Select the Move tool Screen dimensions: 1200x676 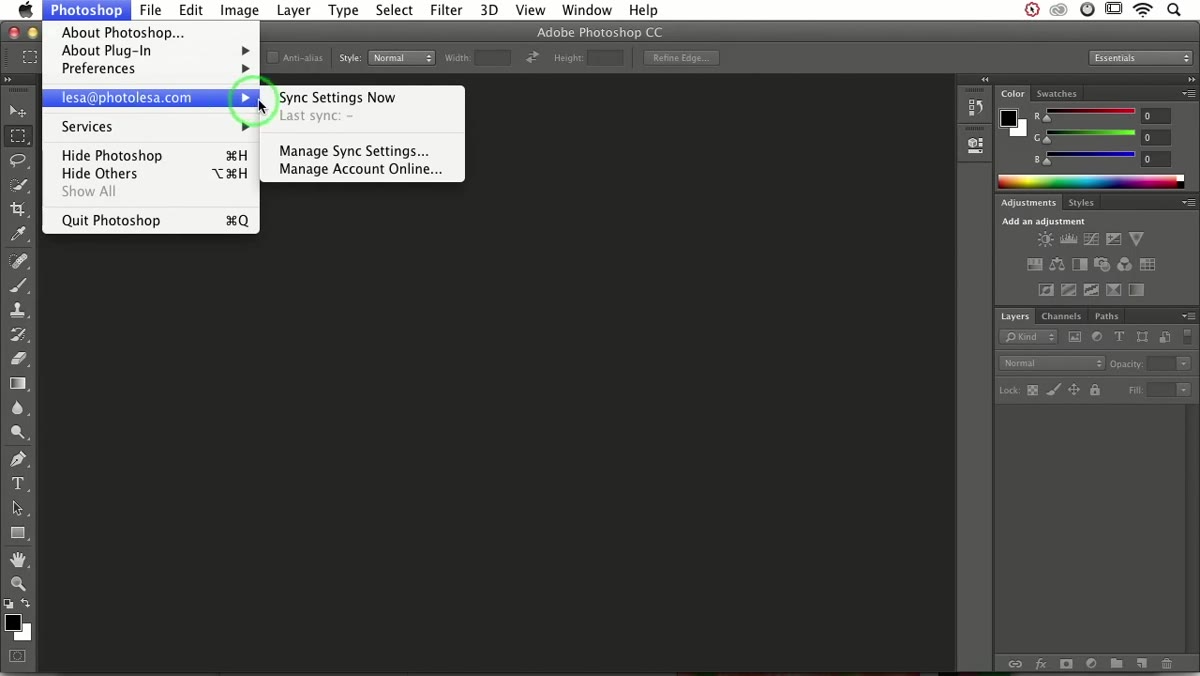18,111
